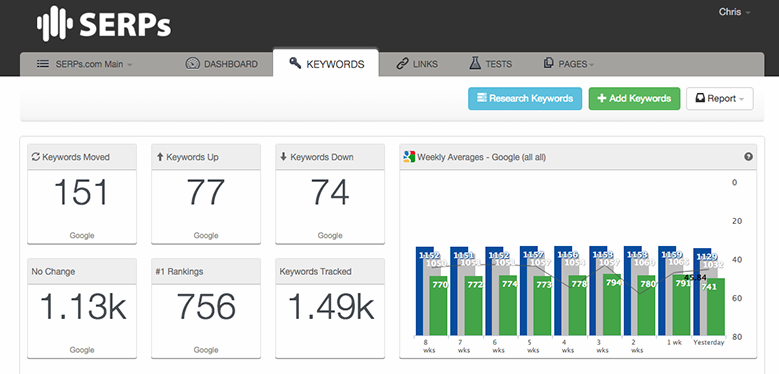Click the No Change card header
The width and height of the screenshot is (779, 374).
pyautogui.click(x=82, y=271)
